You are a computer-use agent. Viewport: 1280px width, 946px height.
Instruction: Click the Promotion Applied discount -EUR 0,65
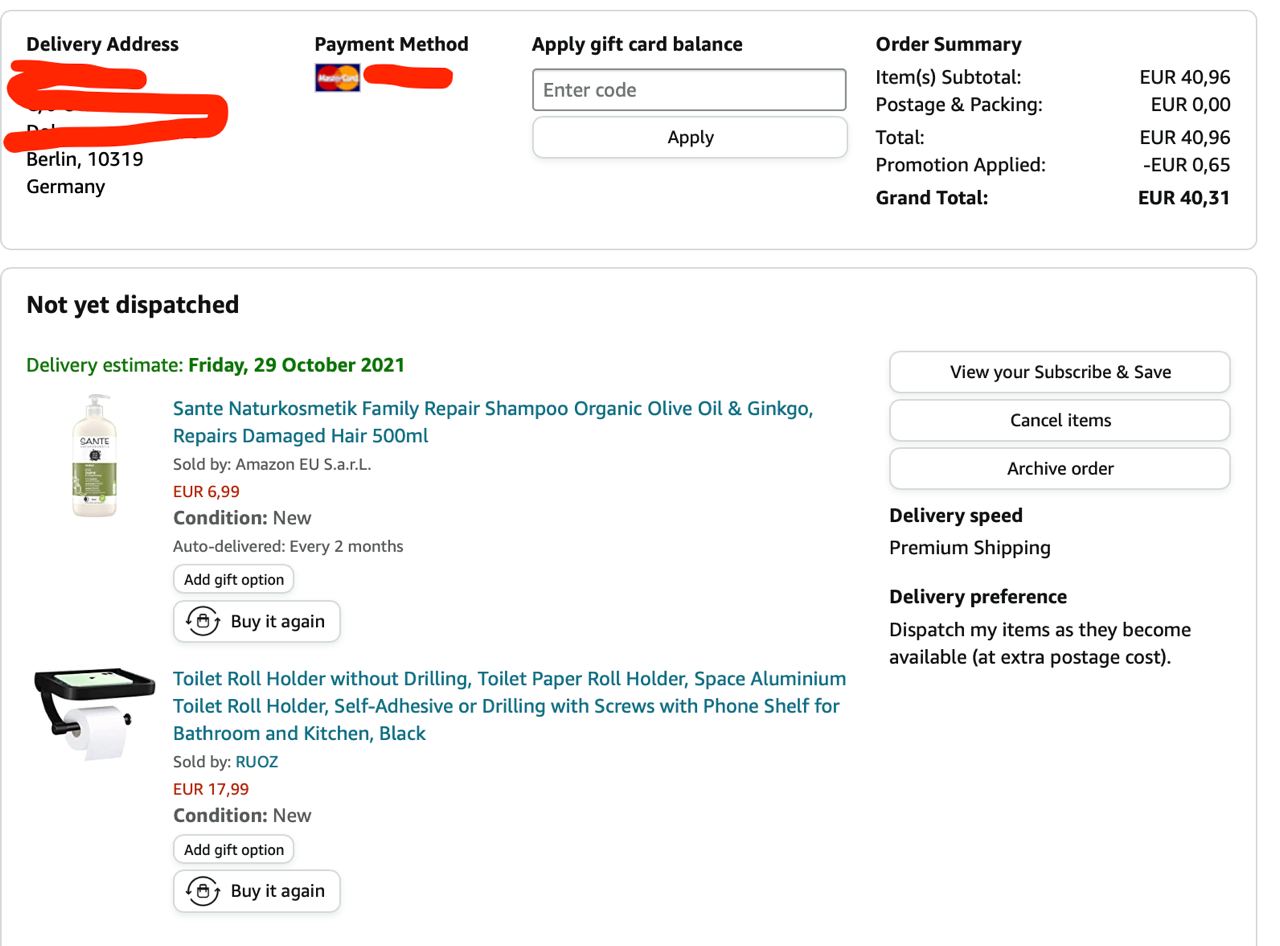tap(1186, 165)
